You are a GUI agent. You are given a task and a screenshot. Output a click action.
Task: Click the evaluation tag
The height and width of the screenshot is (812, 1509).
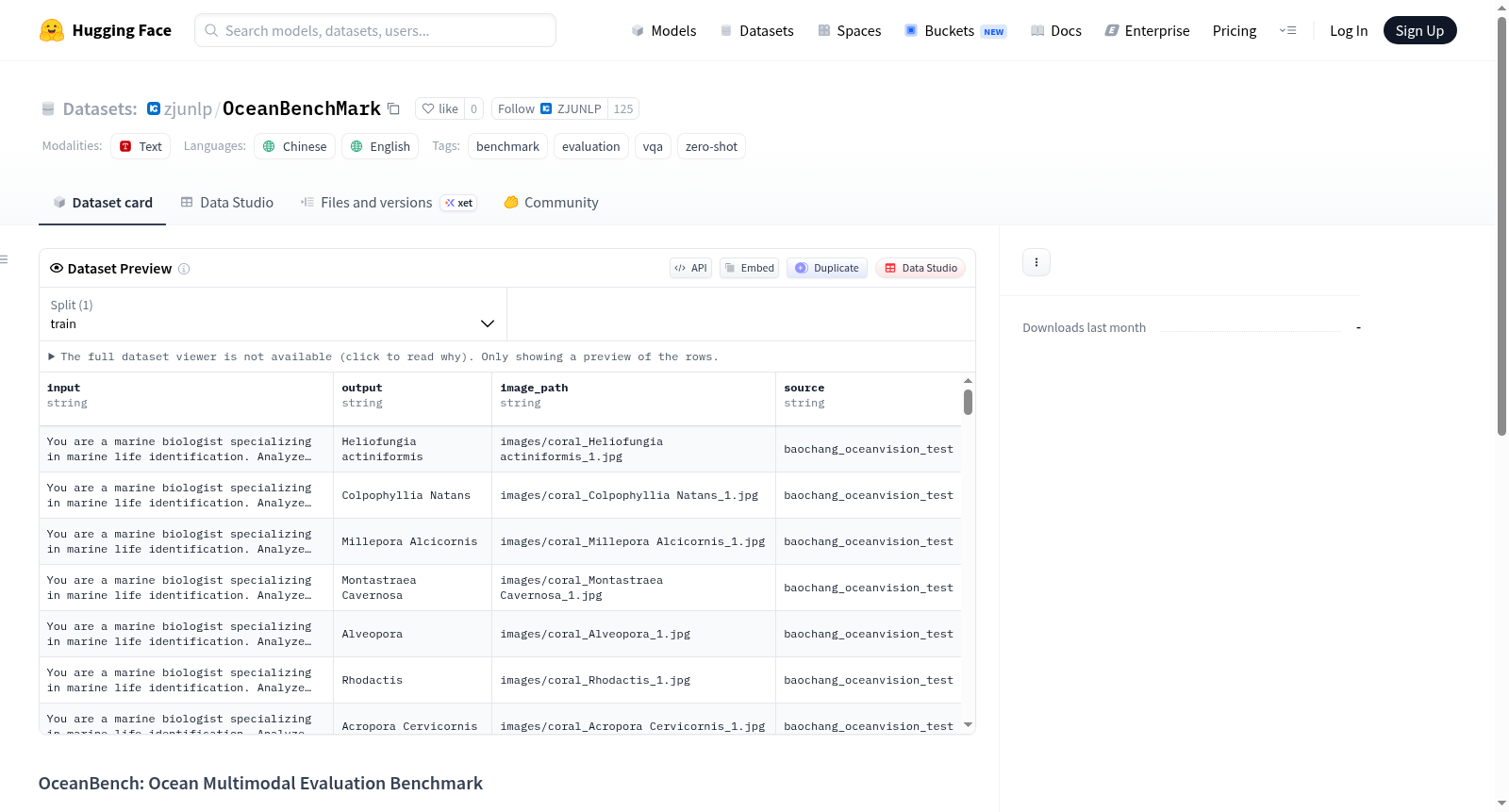(x=590, y=146)
